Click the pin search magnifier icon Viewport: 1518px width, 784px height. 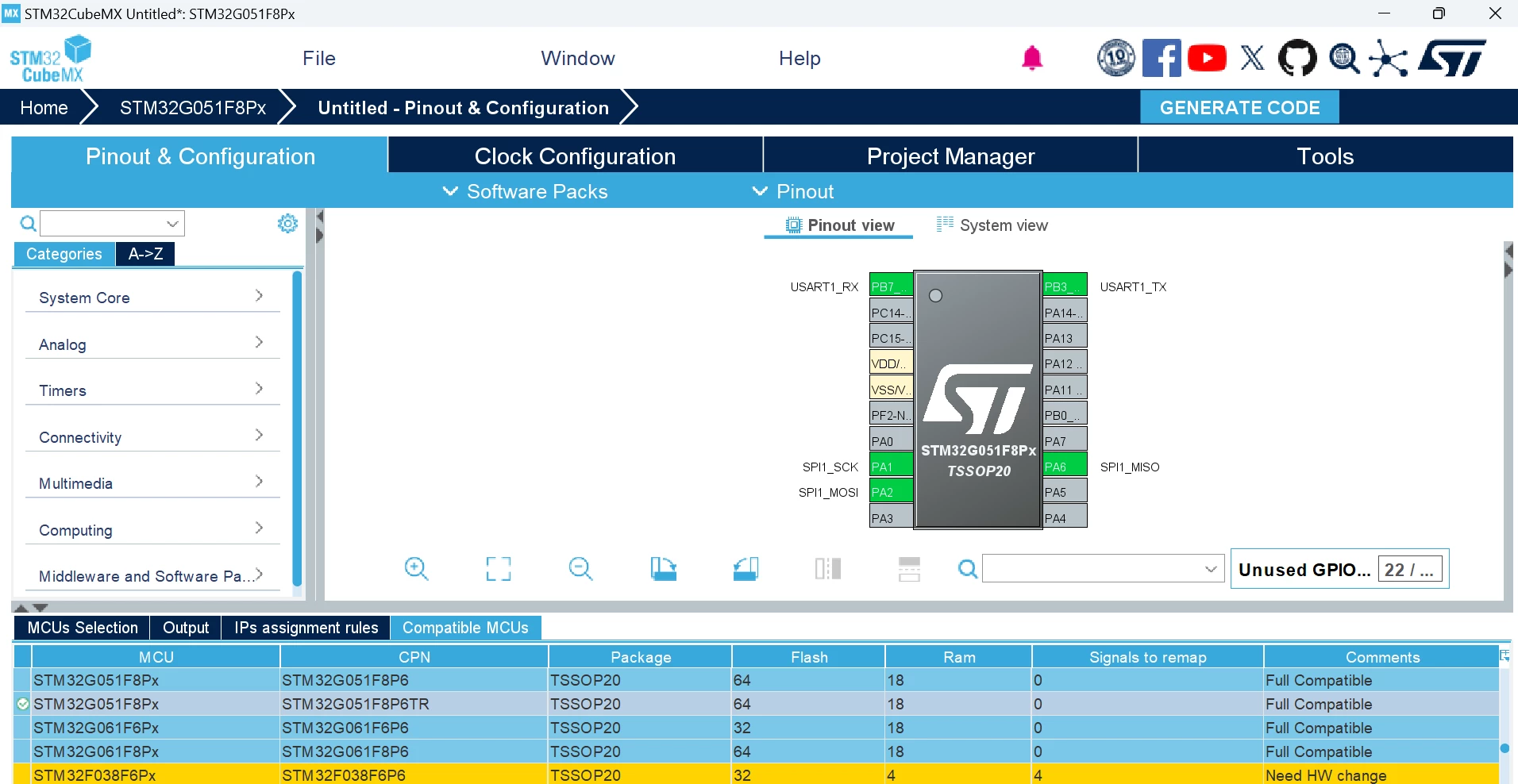(x=968, y=568)
